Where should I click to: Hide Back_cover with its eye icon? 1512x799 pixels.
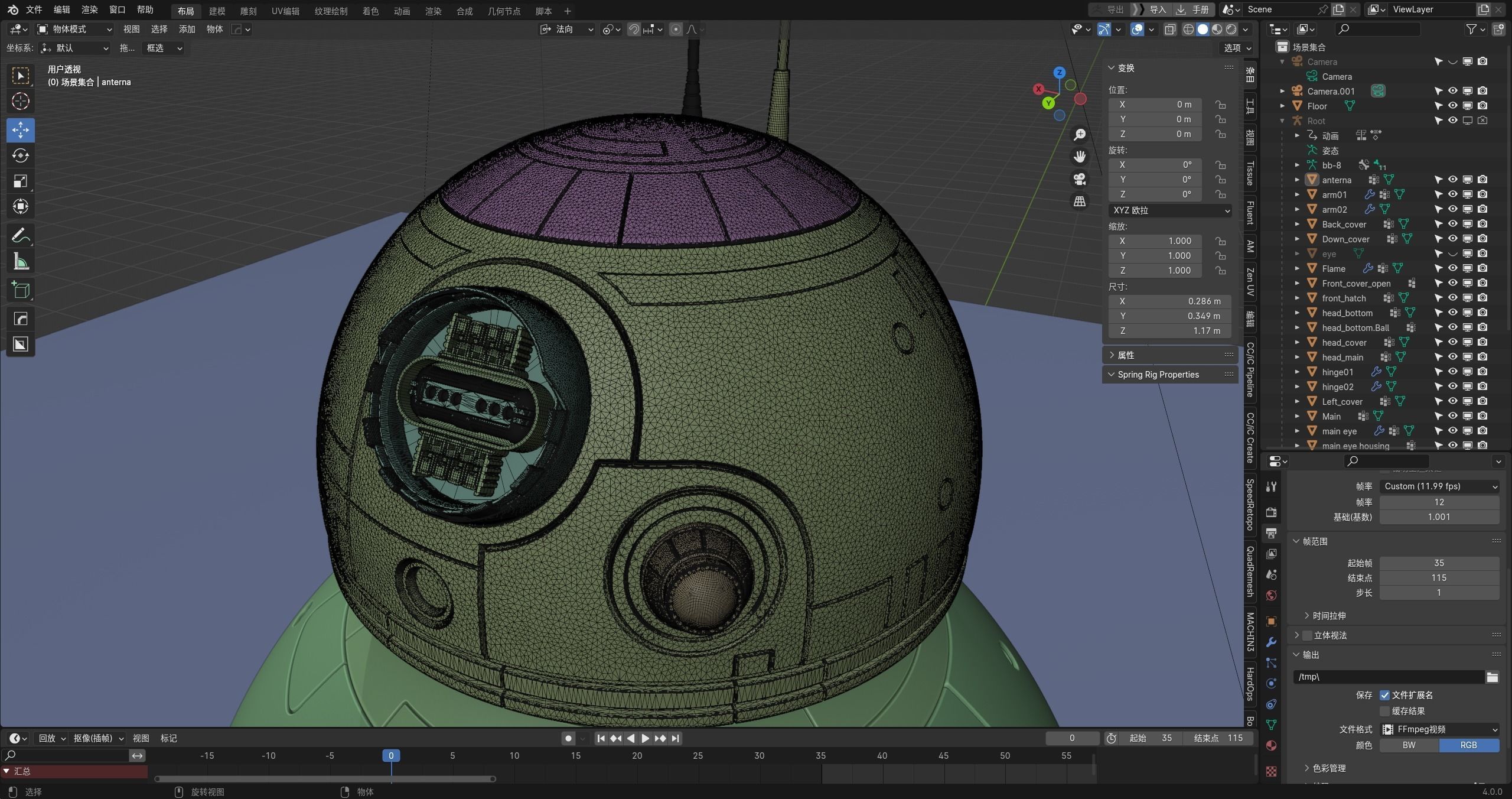(x=1452, y=224)
